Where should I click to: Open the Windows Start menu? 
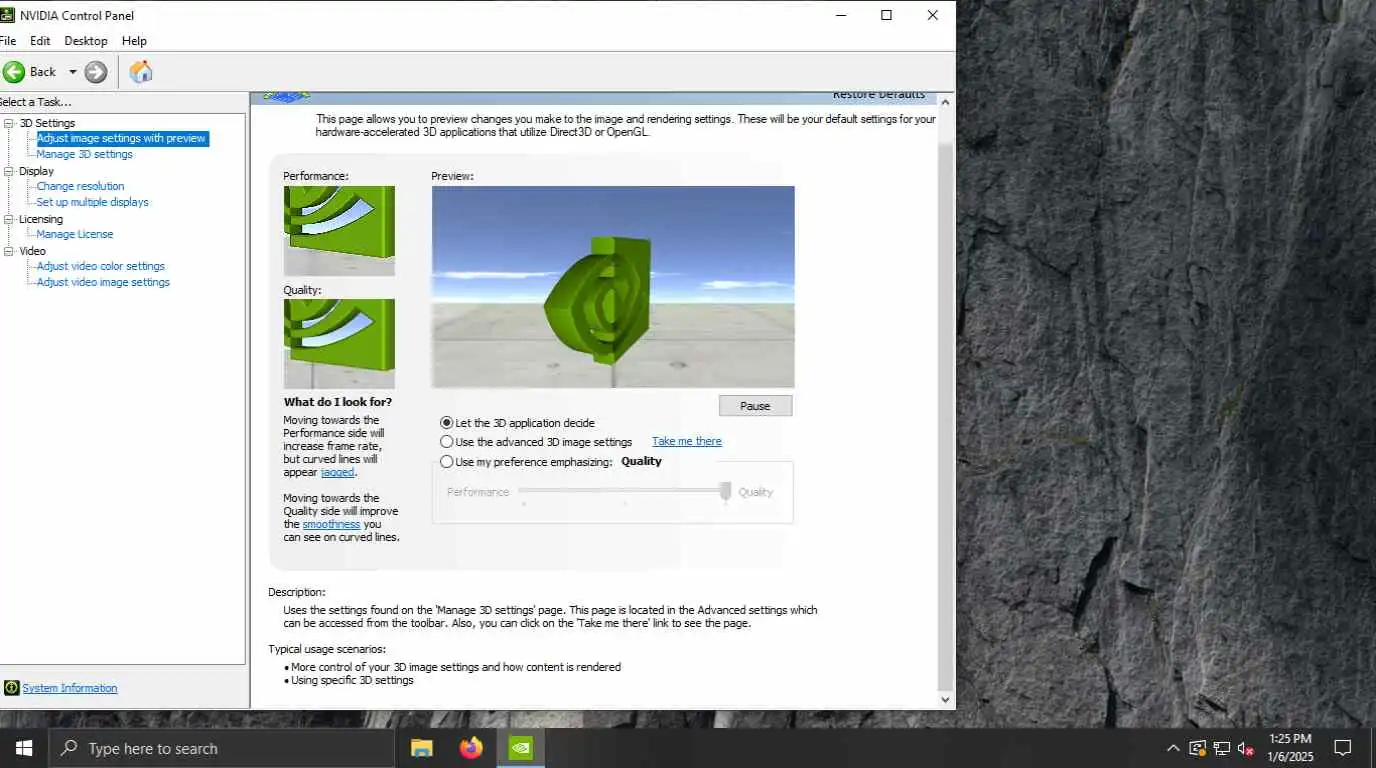[x=24, y=748]
